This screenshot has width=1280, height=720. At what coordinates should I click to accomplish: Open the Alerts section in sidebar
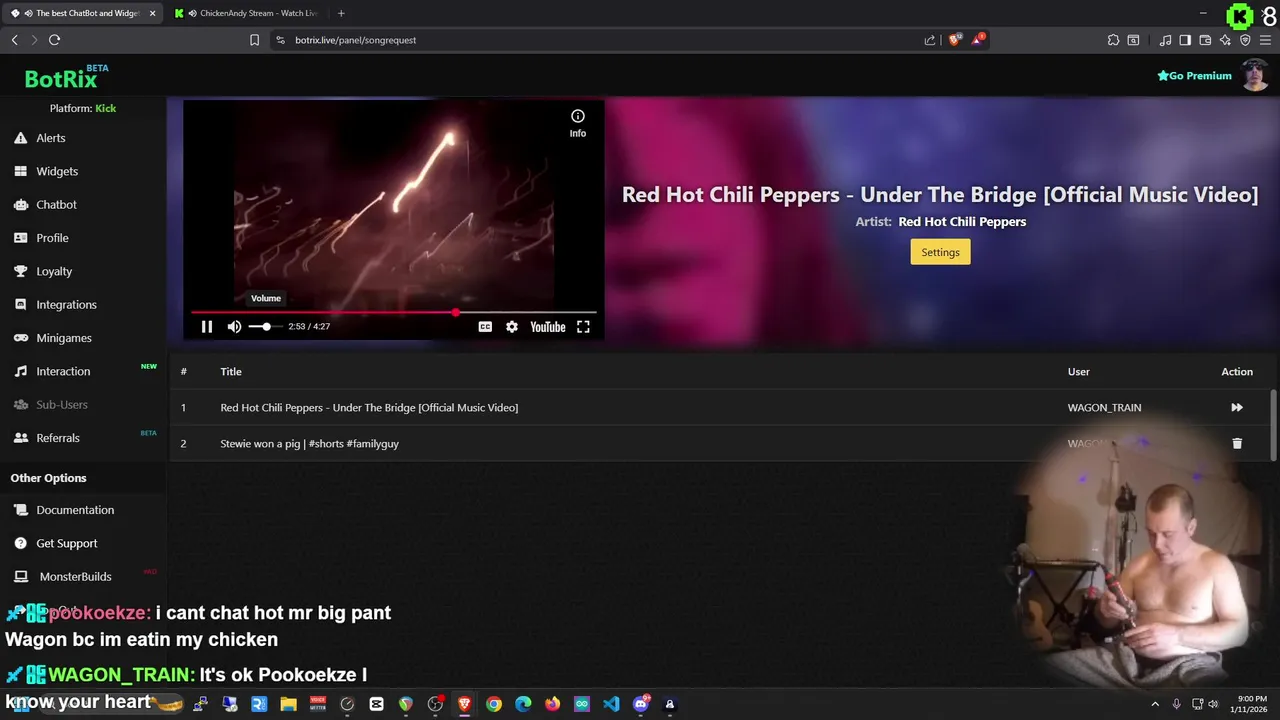pos(51,138)
